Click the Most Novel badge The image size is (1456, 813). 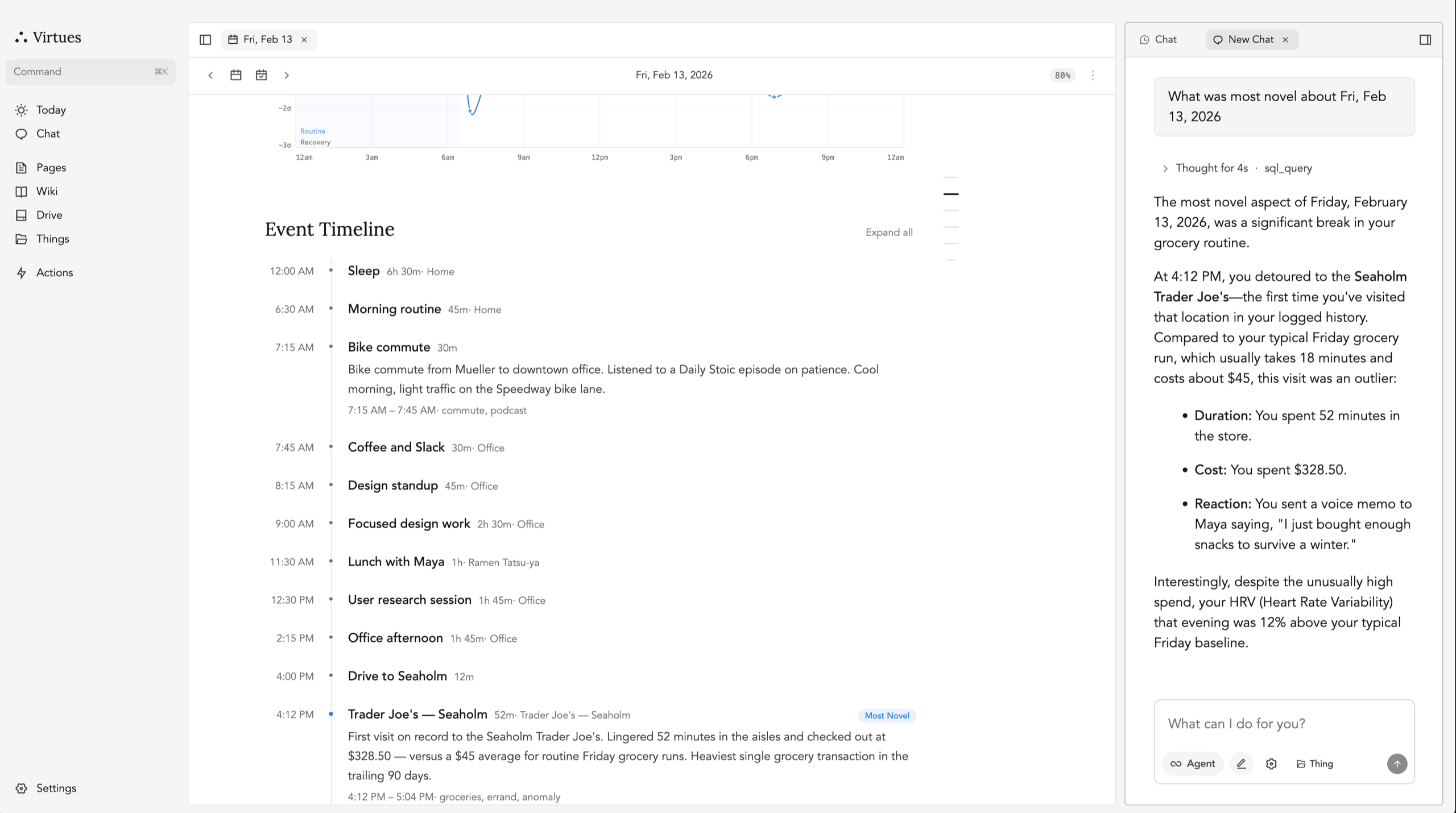[887, 715]
